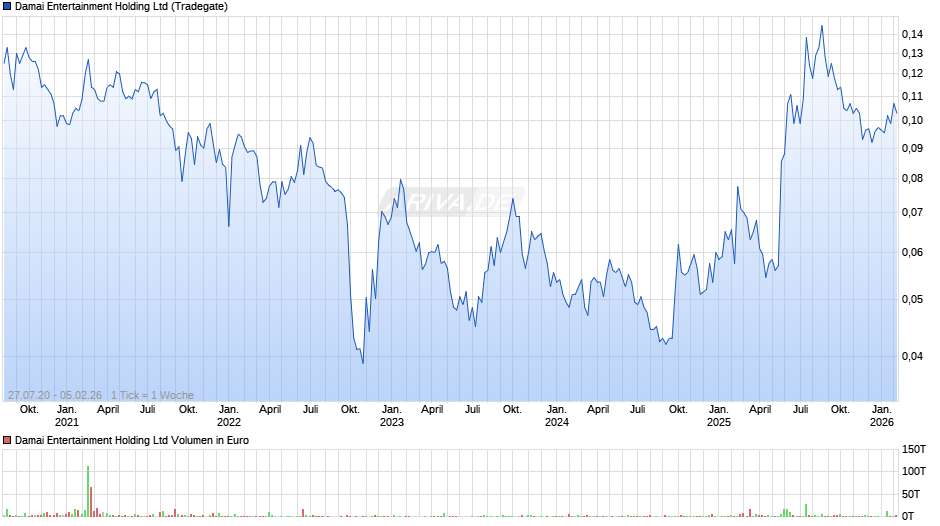Click the 0,09 price axis label
The image size is (940, 526).
912,148
